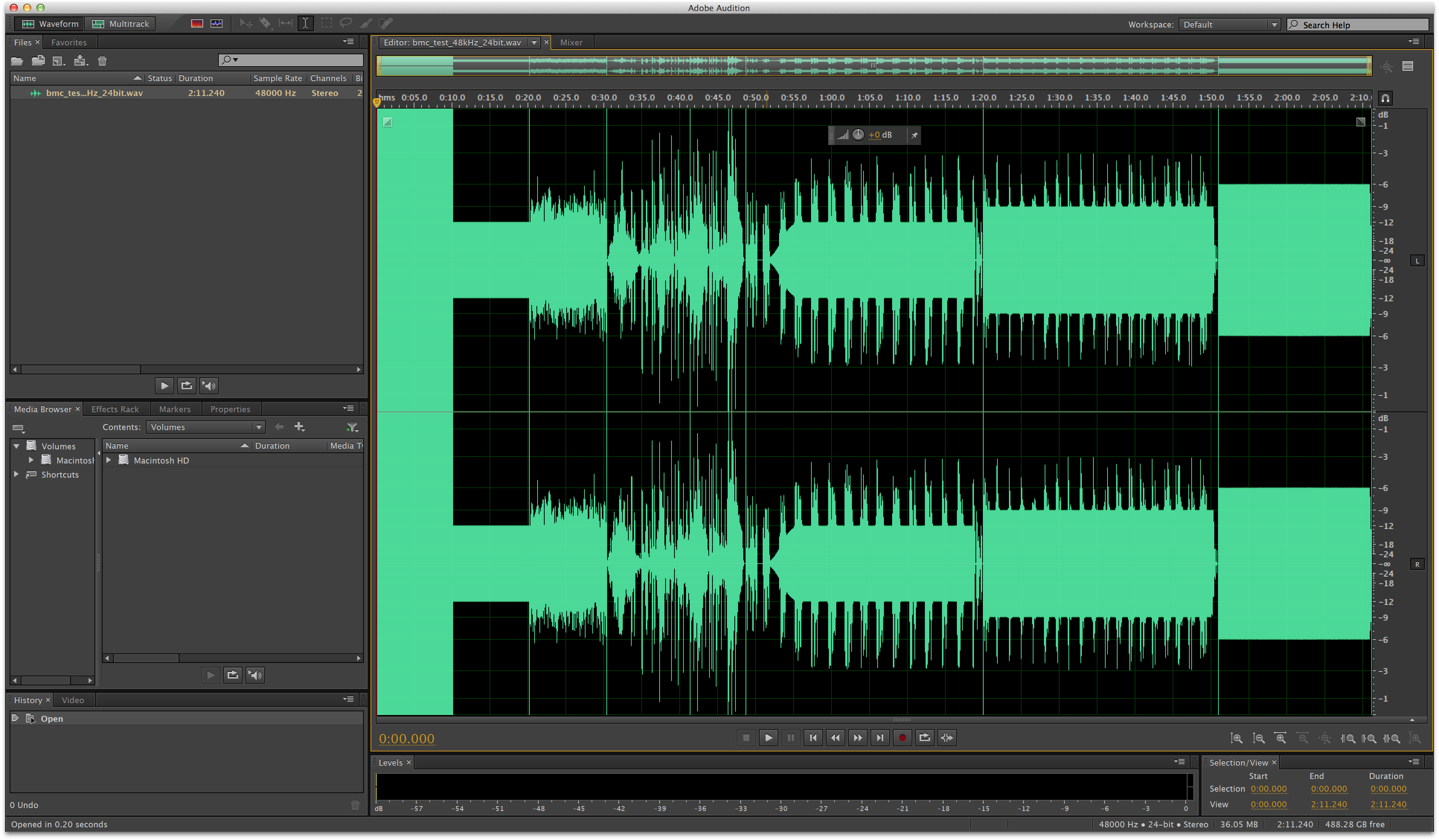Click the filter icon in Media Browser
This screenshot has height=840, width=1439.
(352, 427)
